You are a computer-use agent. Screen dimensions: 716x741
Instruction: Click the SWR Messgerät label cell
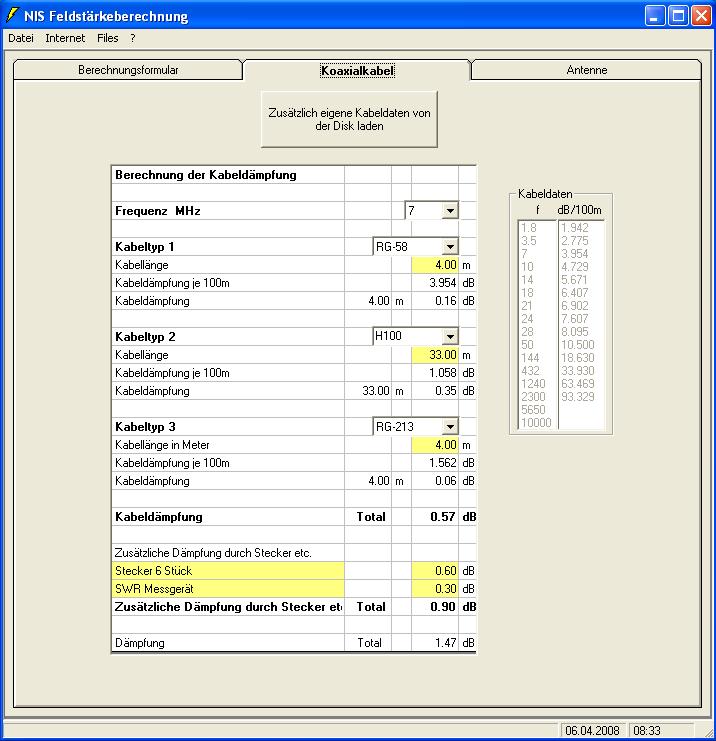tap(228, 589)
